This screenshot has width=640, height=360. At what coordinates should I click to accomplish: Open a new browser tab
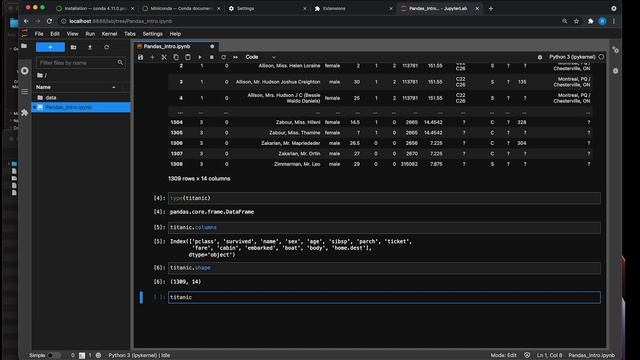point(491,9)
